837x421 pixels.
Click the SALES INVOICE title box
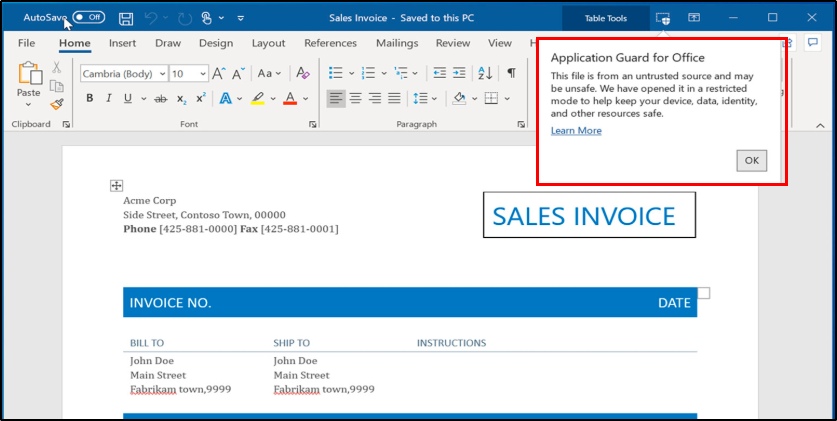tap(589, 215)
